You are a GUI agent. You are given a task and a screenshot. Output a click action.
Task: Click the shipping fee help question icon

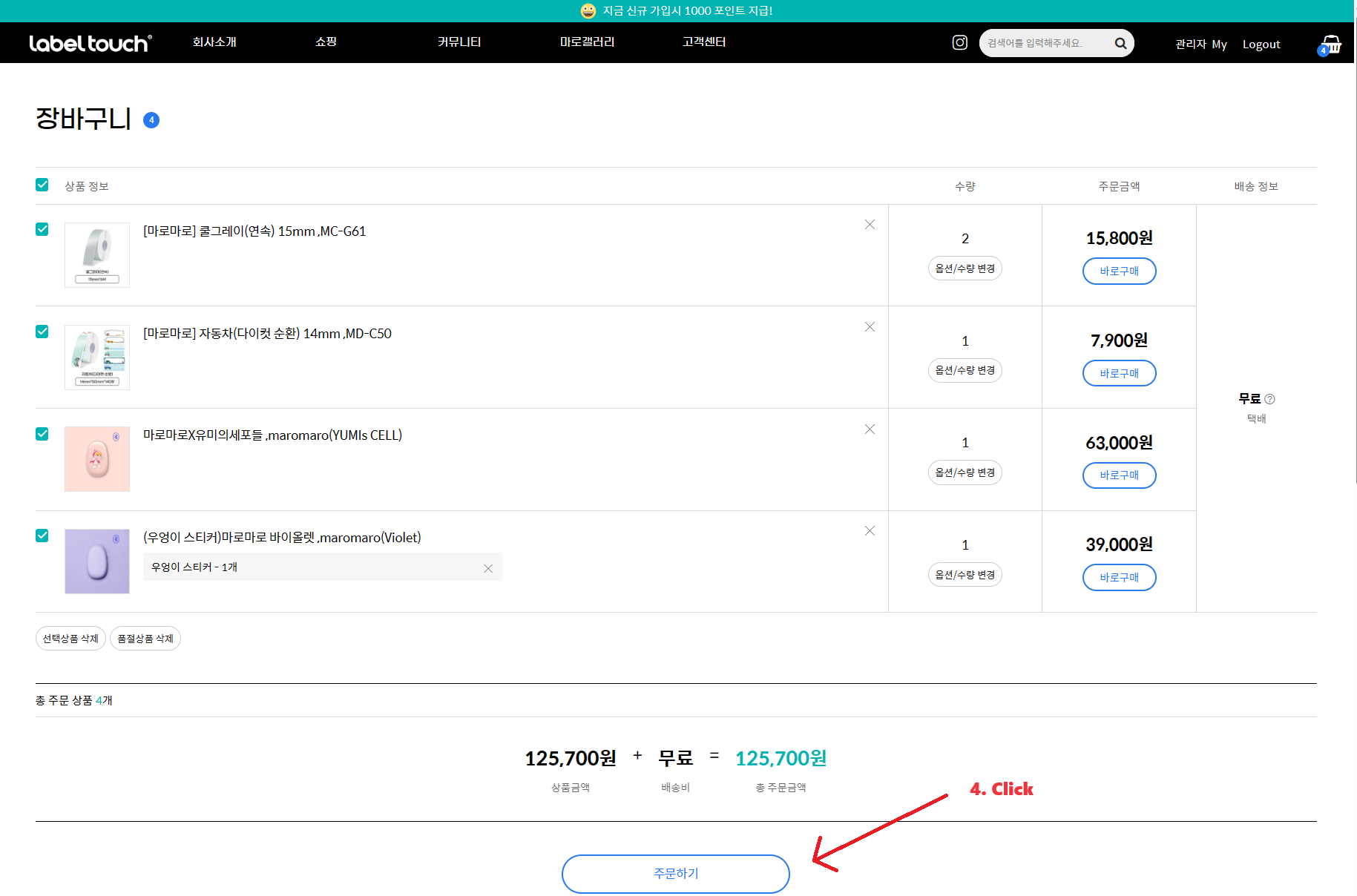pyautogui.click(x=1269, y=399)
